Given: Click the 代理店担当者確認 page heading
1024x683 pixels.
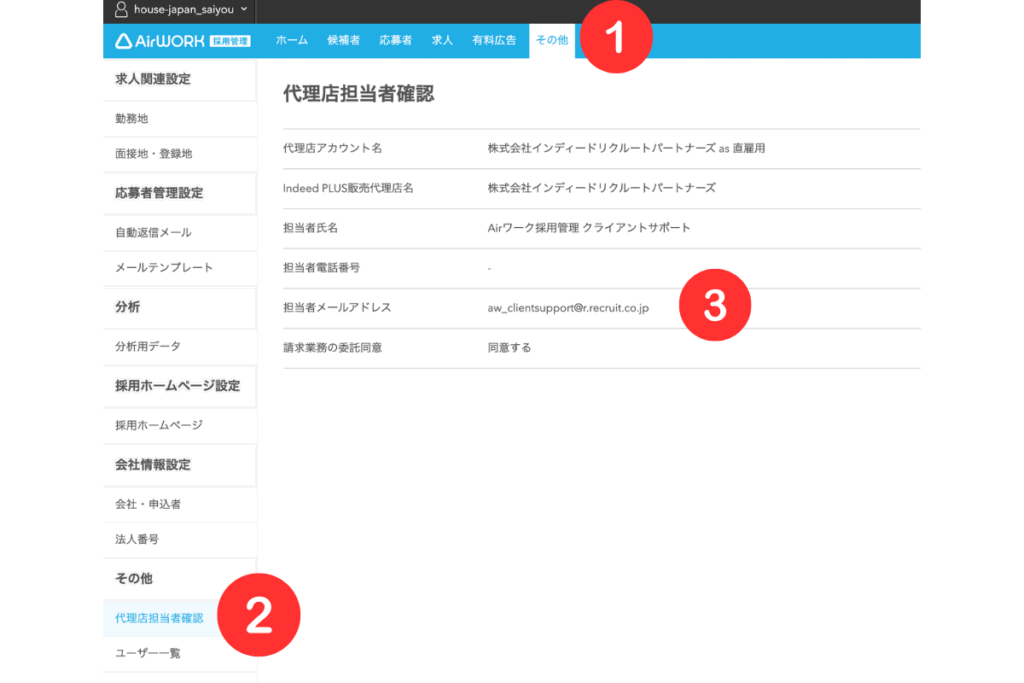Looking at the screenshot, I should (359, 94).
